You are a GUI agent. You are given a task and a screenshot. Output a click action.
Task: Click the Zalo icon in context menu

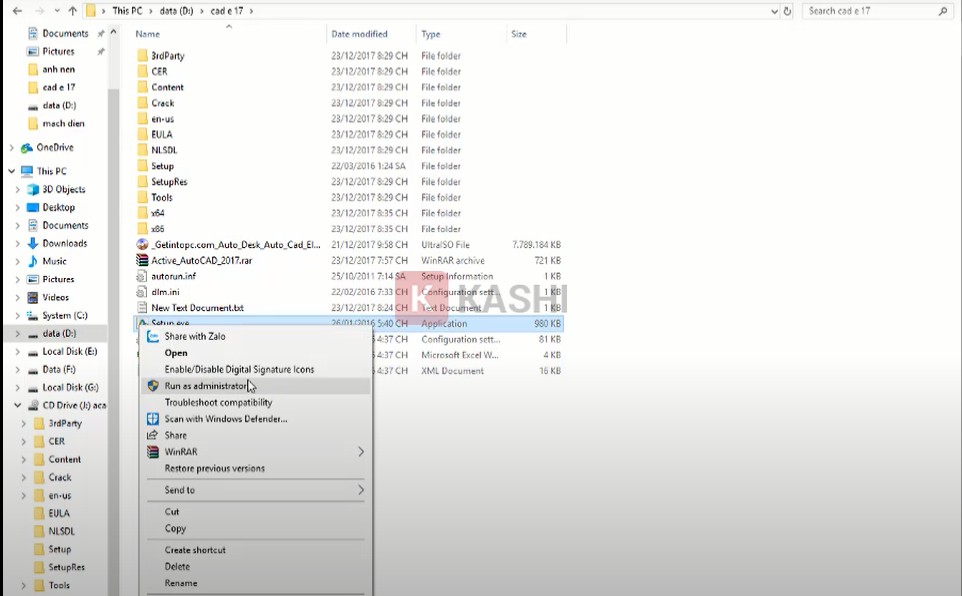pyautogui.click(x=153, y=337)
